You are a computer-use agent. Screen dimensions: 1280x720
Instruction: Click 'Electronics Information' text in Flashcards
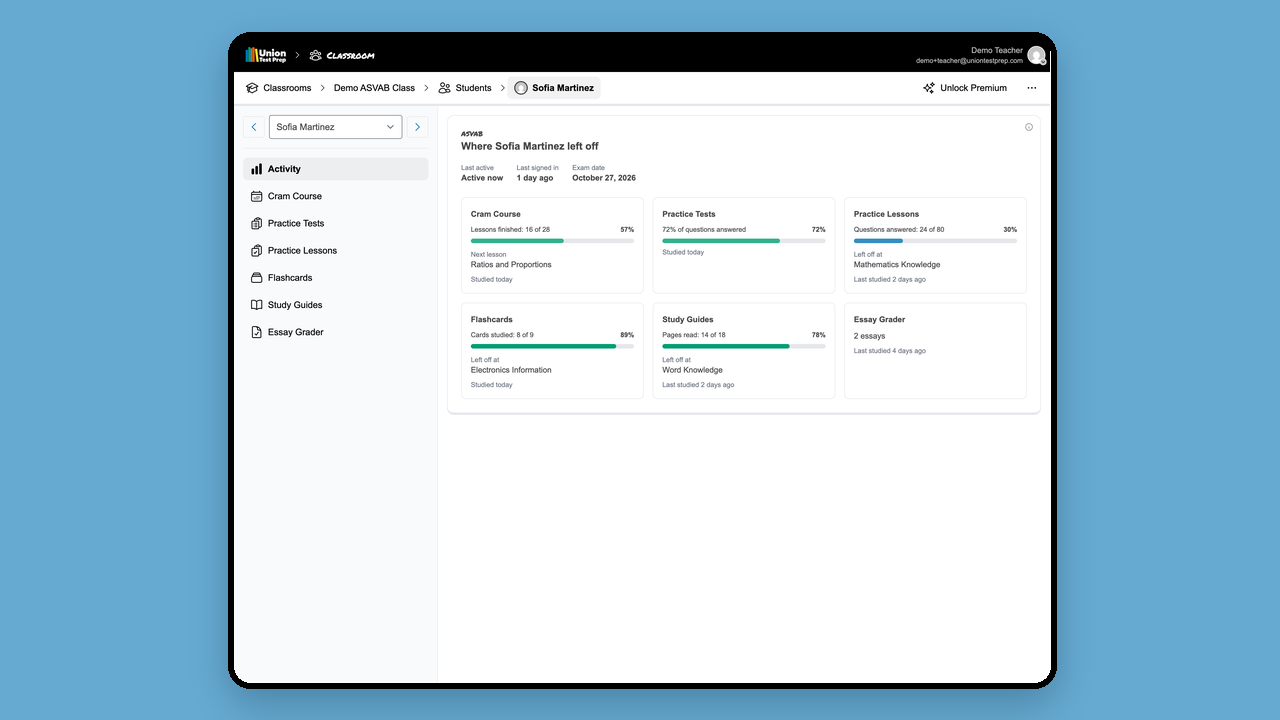[x=511, y=370]
